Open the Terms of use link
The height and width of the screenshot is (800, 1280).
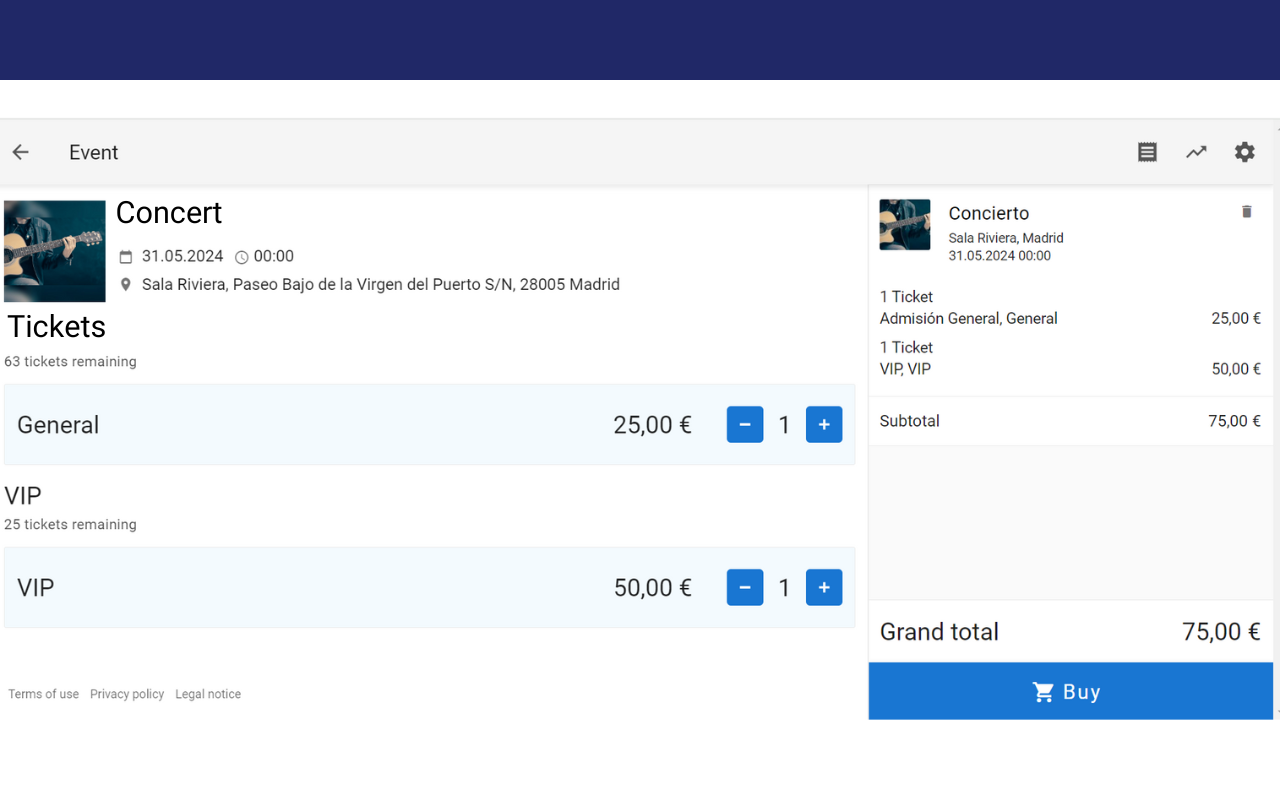tap(43, 694)
